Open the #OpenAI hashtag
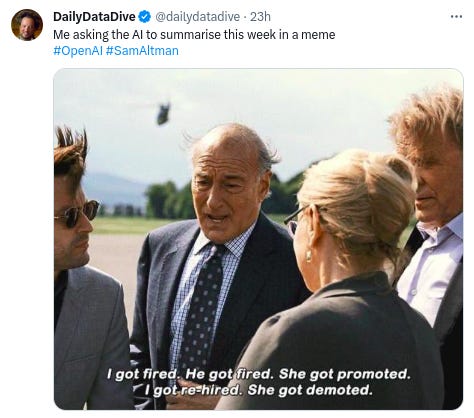 point(78,51)
